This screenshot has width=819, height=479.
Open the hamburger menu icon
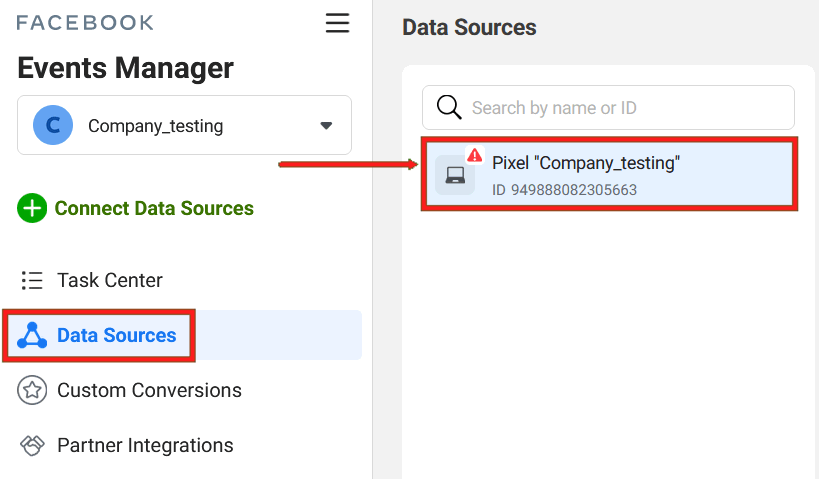click(x=337, y=23)
